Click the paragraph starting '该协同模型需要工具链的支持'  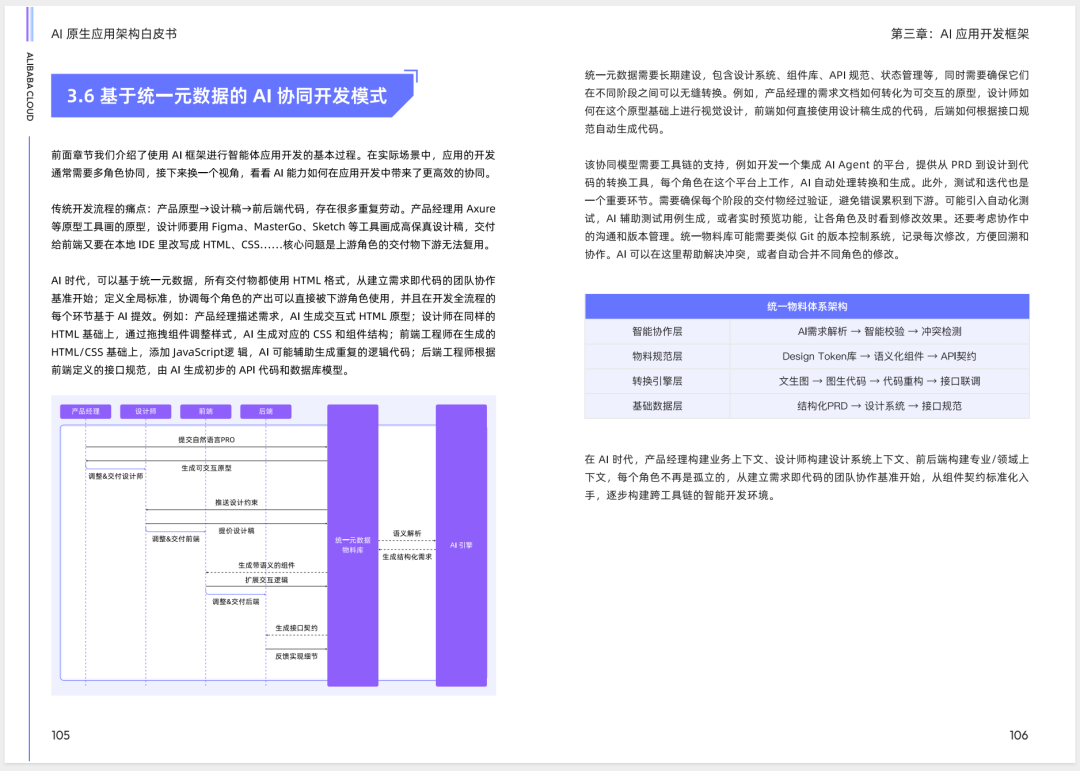pos(807,209)
